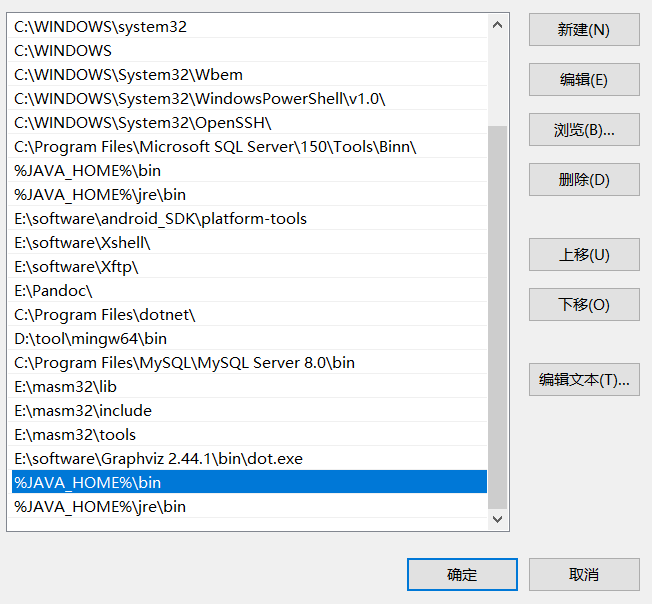Select the System32\OpenSSH\ entry
Image resolution: width=652 pixels, height=604 pixels.
click(249, 123)
